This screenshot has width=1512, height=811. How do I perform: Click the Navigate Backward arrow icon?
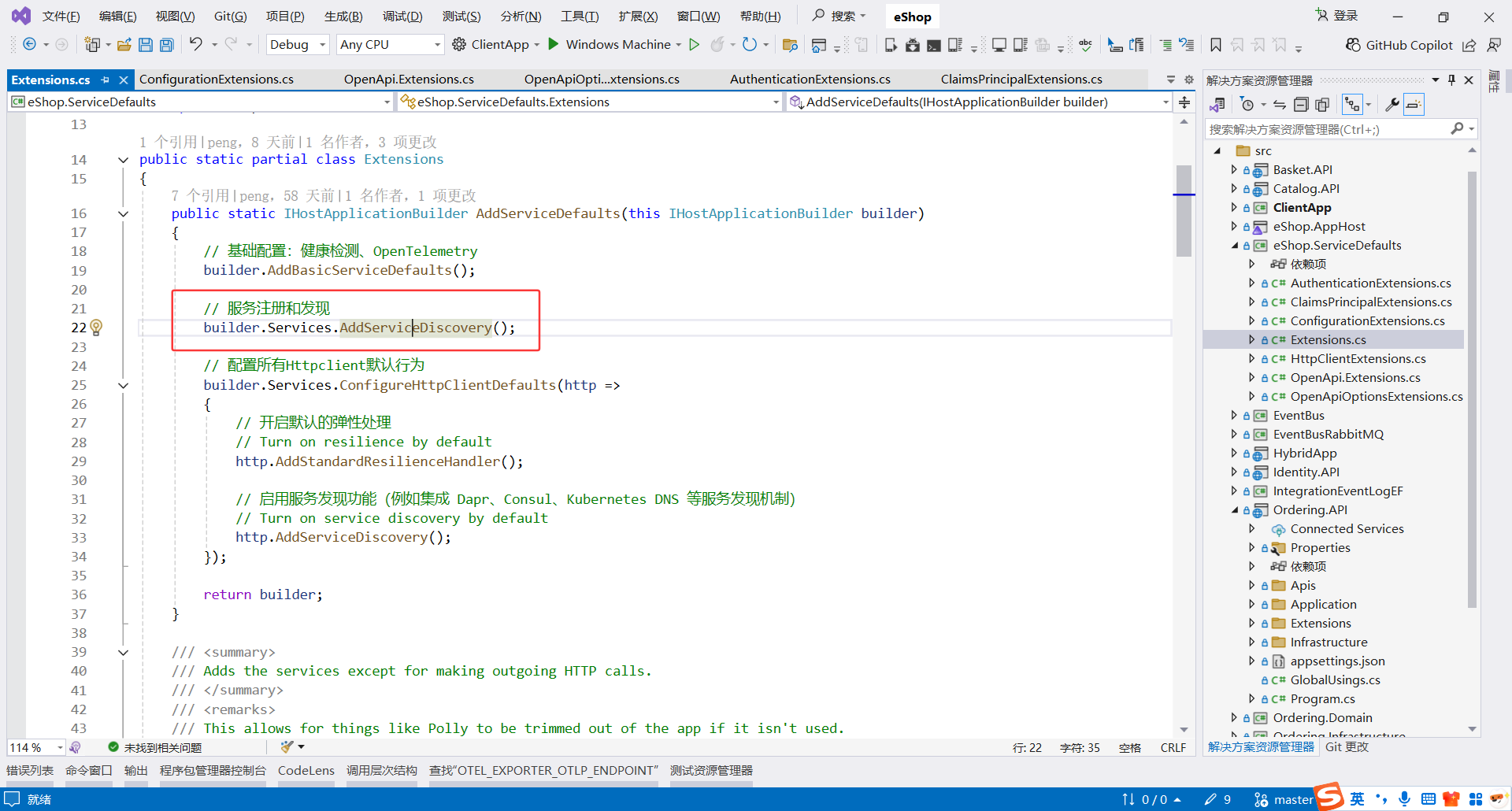point(29,45)
